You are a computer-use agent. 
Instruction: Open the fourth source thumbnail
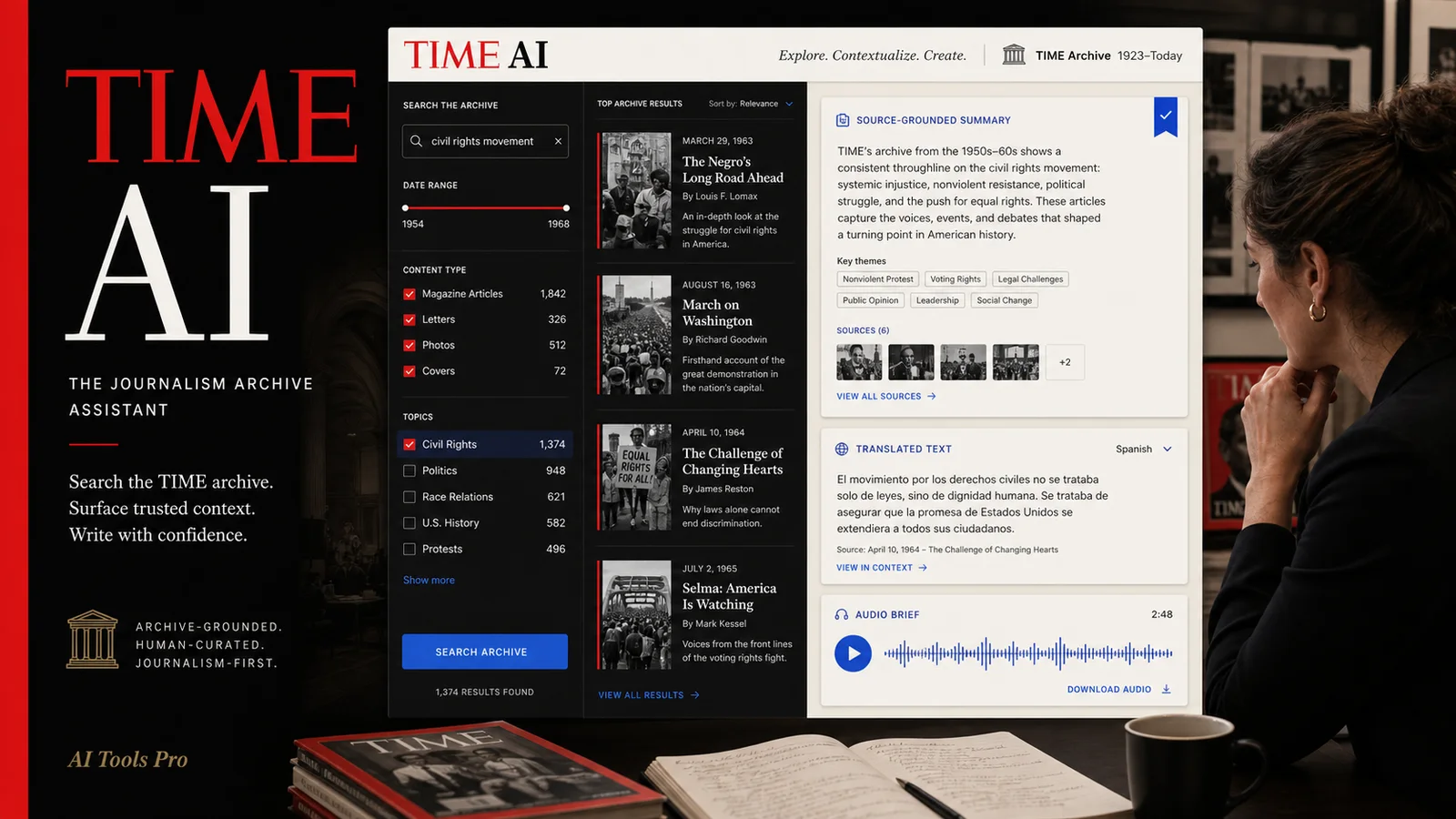tap(1016, 362)
